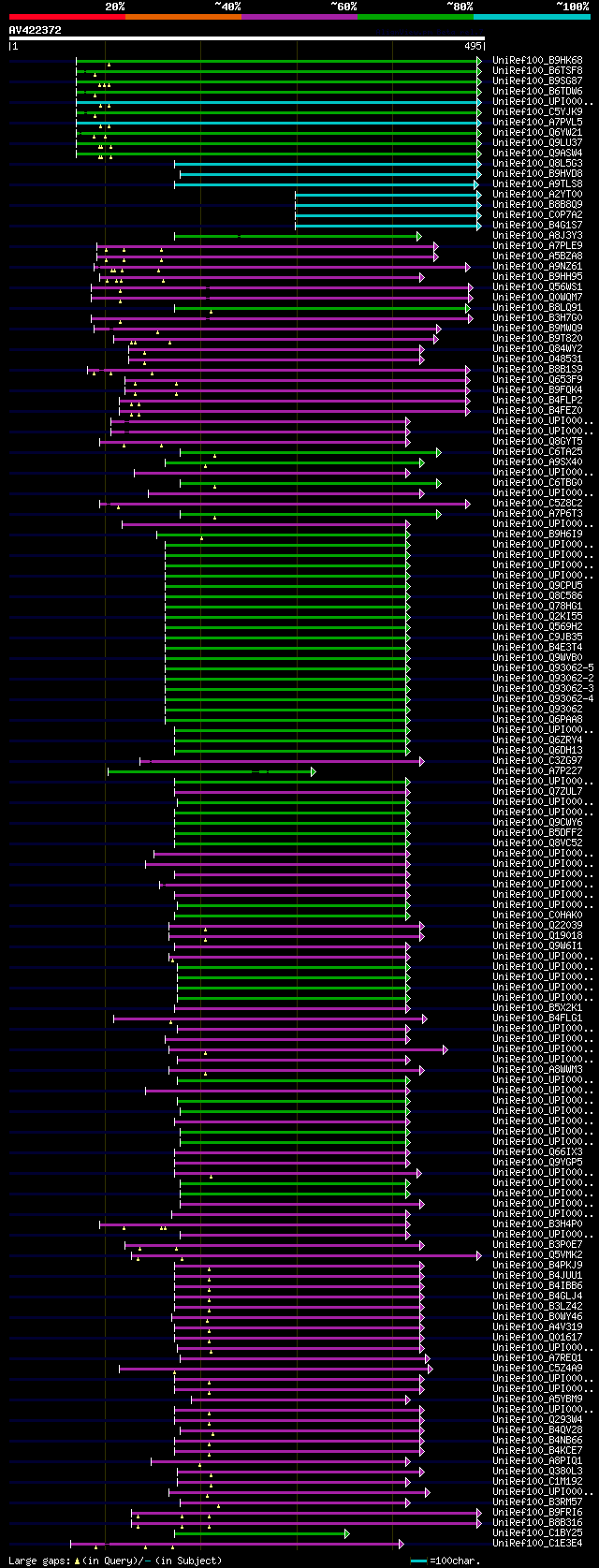The width and height of the screenshot is (599, 1568).
Task: Click the UniRef100_Q8GYT5 label
Action: pos(537,442)
